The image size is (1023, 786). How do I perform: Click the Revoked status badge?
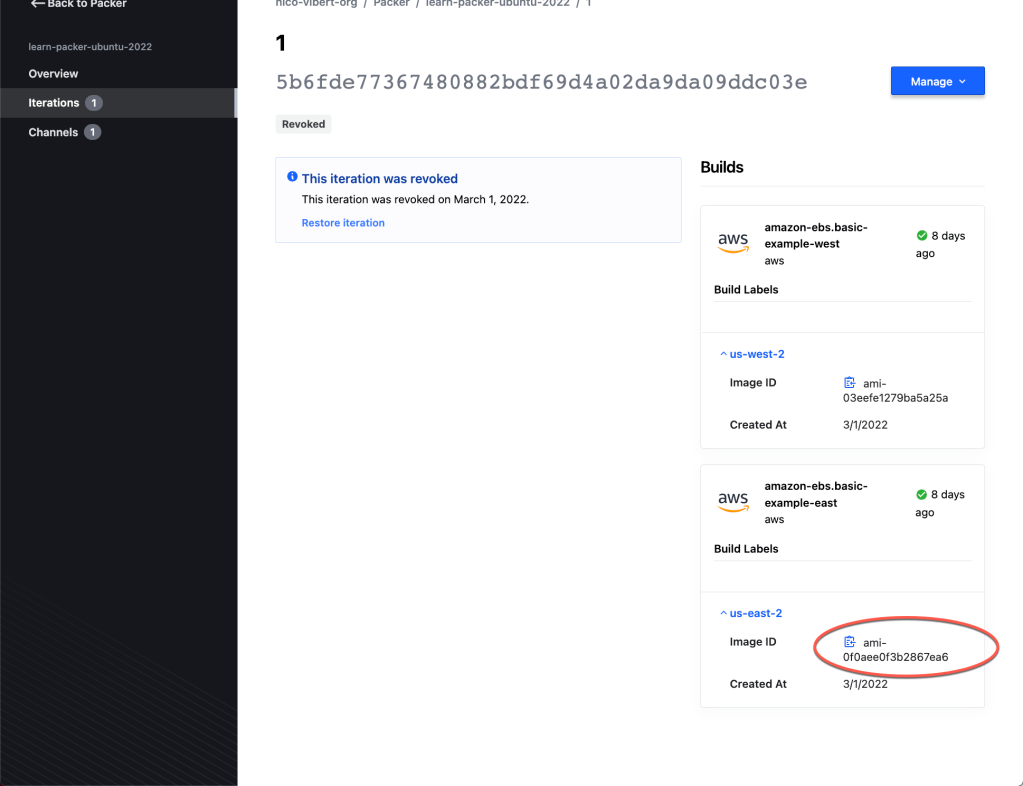[x=303, y=125]
